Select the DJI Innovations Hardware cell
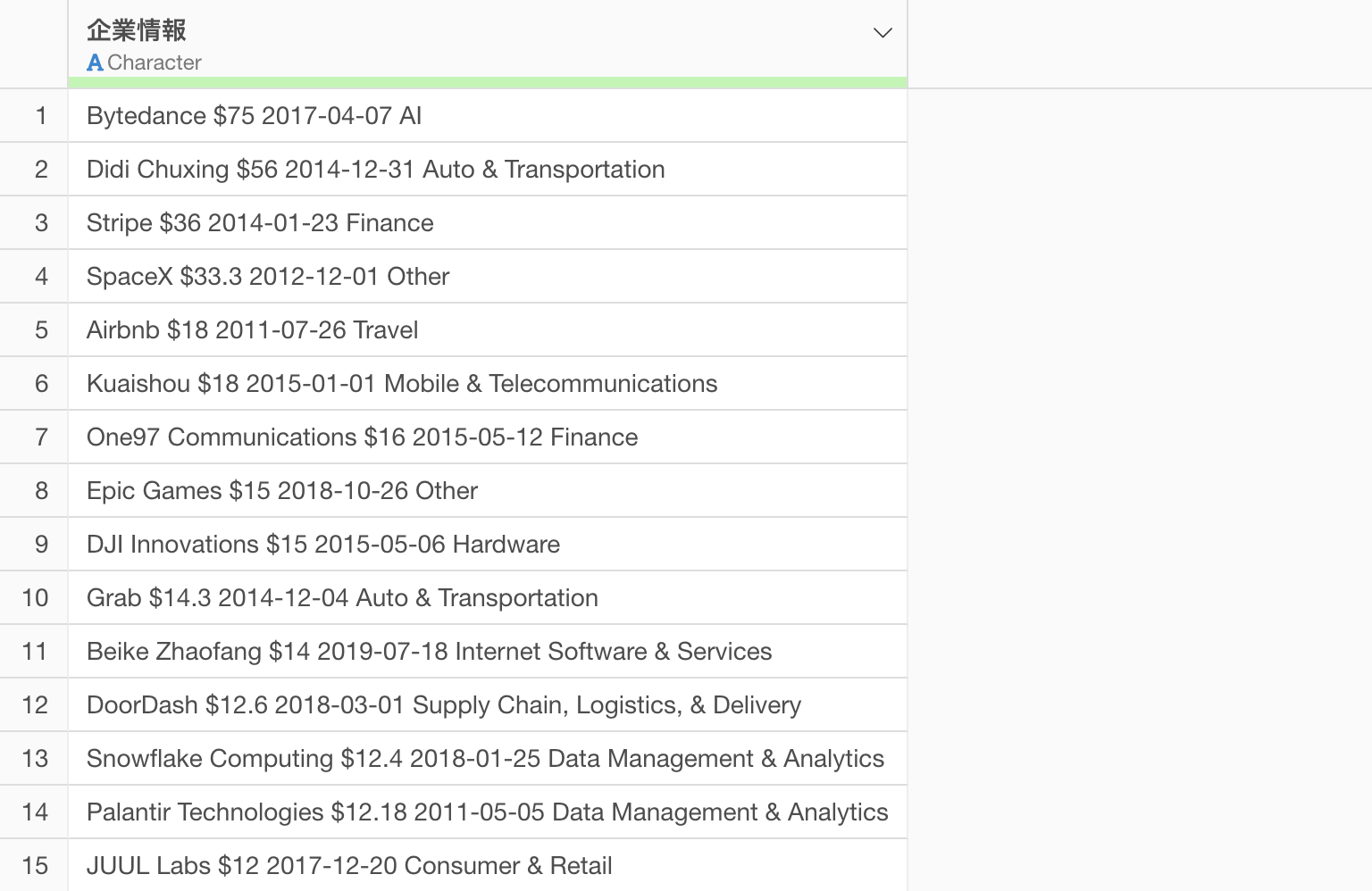 pyautogui.click(x=323, y=545)
